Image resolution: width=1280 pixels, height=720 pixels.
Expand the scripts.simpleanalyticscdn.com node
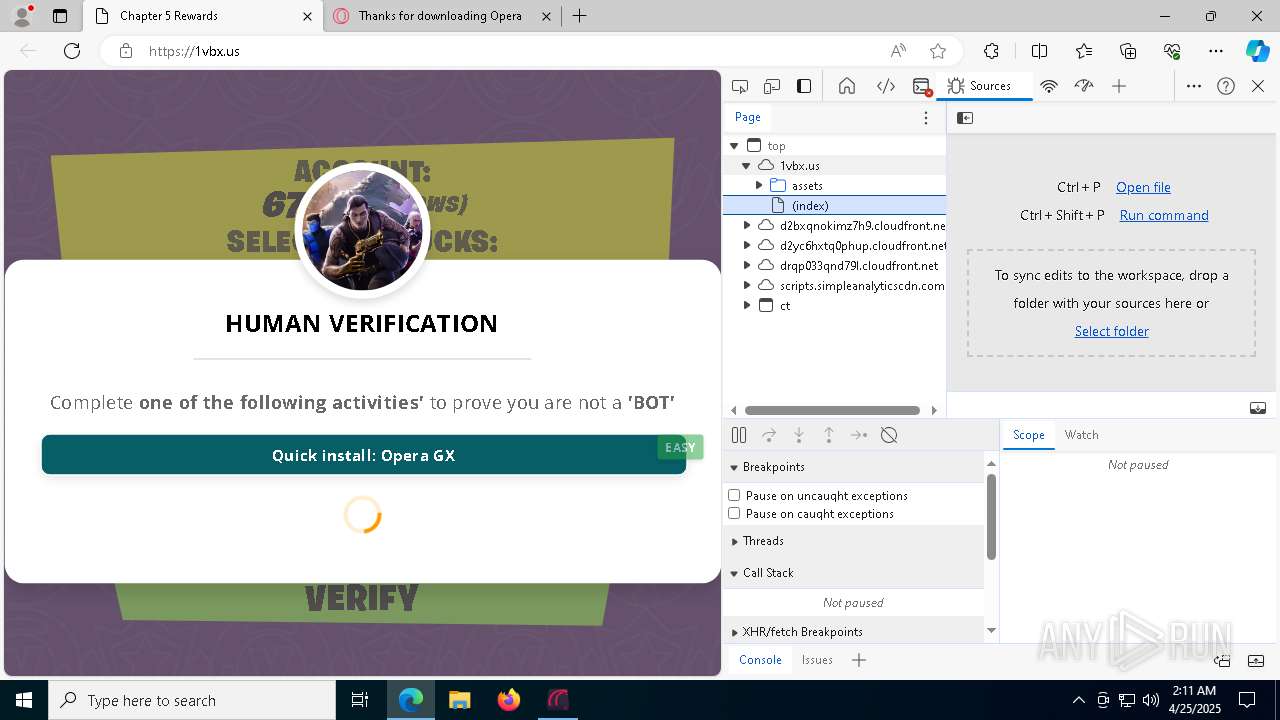click(x=746, y=286)
